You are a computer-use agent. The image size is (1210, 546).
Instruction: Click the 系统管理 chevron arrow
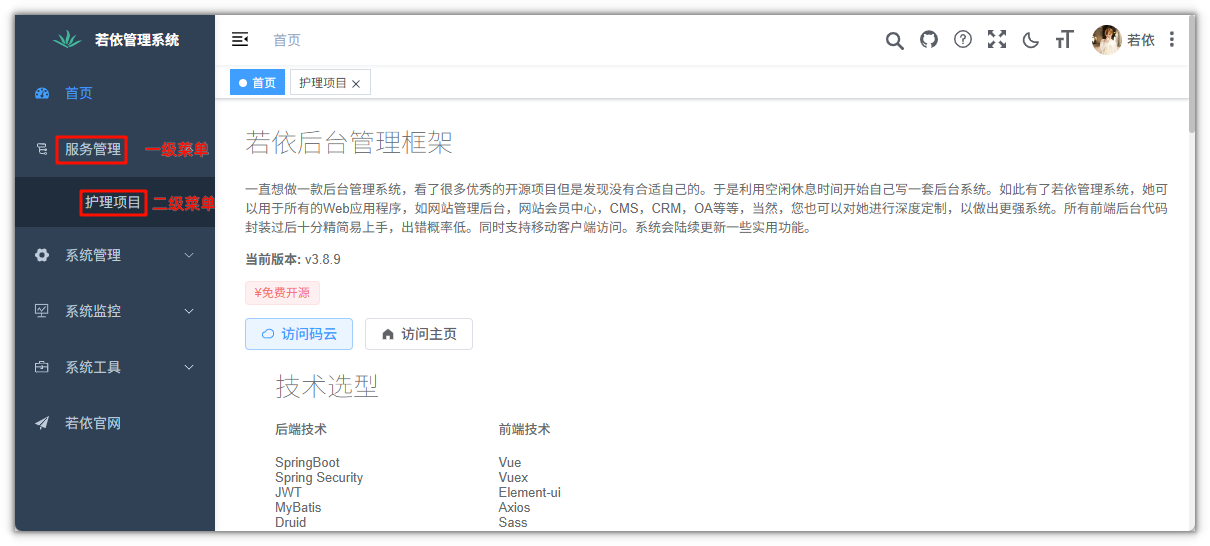pyautogui.click(x=190, y=255)
